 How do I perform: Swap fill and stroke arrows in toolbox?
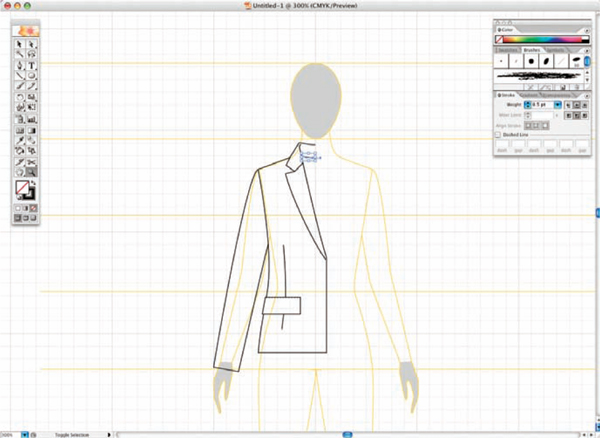click(x=34, y=183)
